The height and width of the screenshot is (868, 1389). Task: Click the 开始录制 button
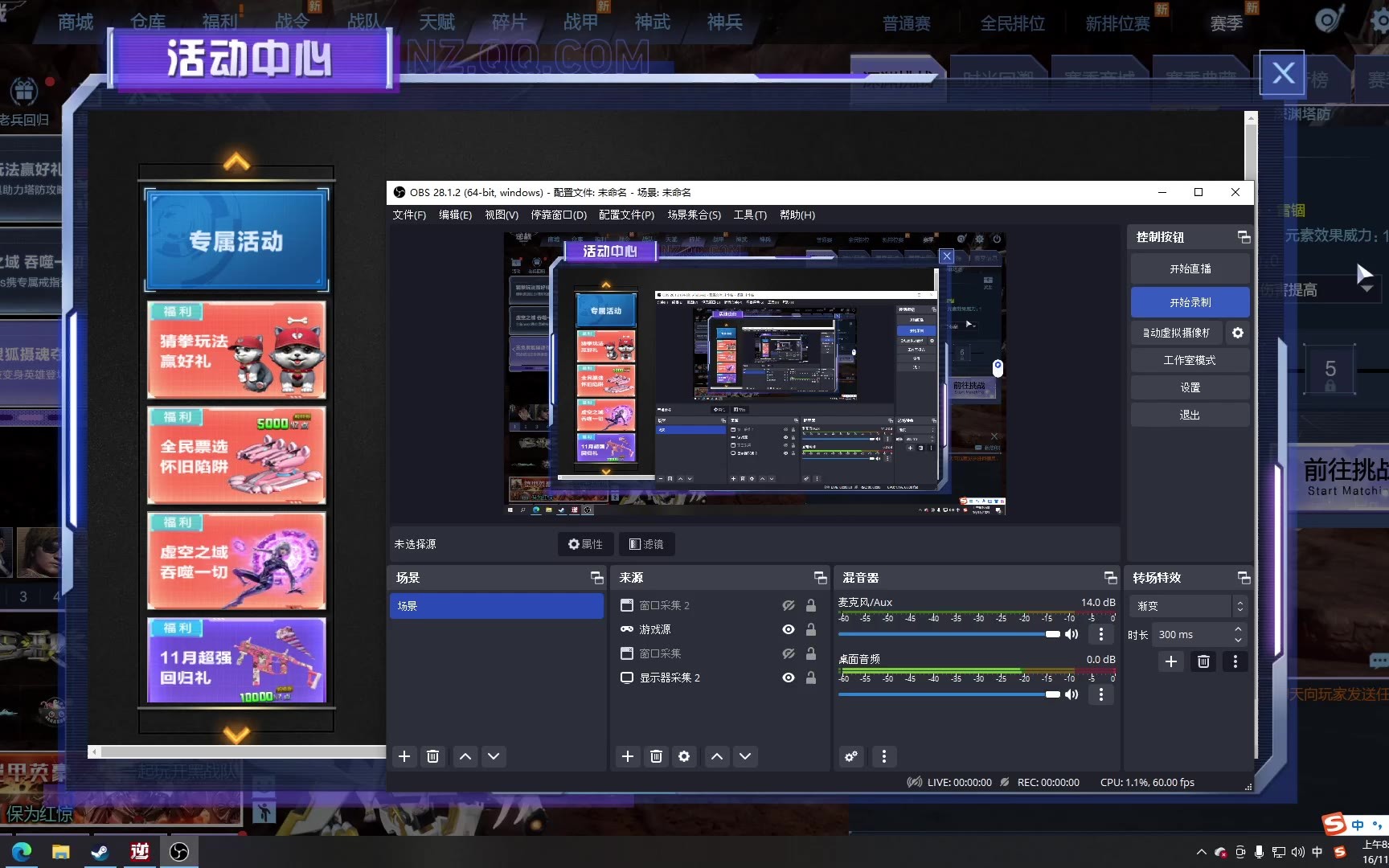click(x=1190, y=302)
